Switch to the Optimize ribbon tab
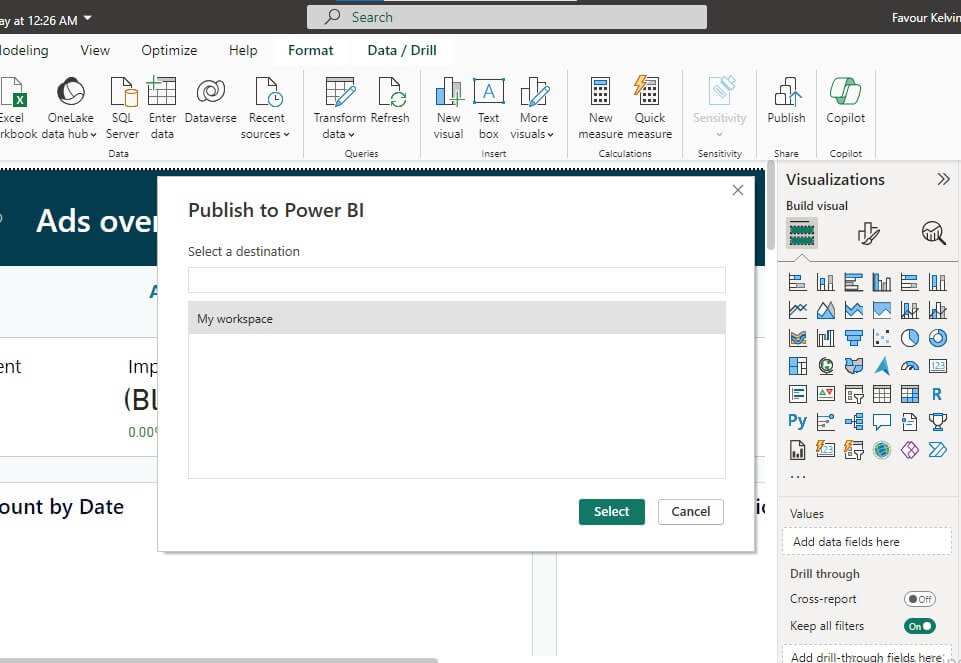This screenshot has width=961, height=663. coord(169,50)
